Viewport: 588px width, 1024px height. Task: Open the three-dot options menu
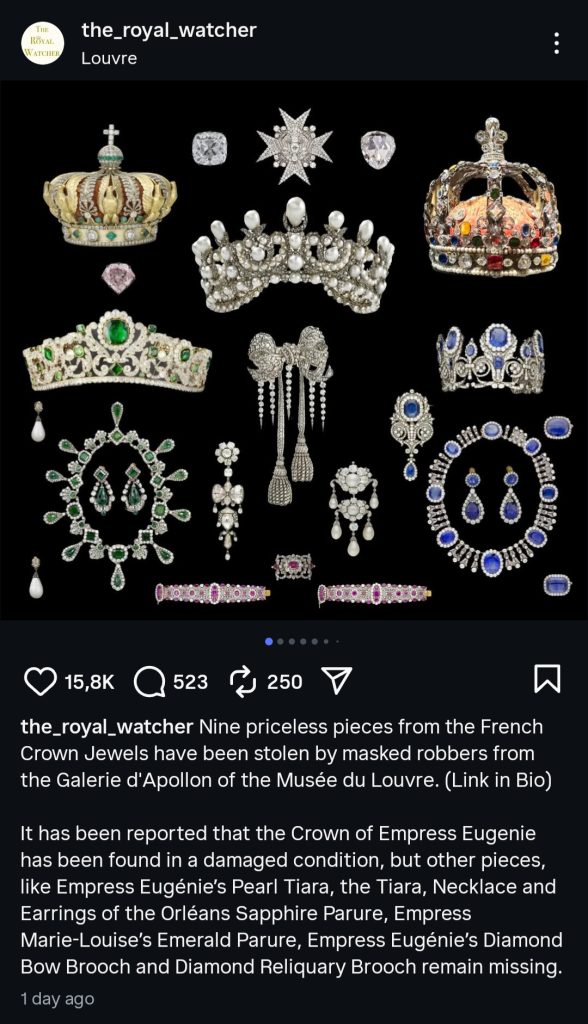coord(557,43)
